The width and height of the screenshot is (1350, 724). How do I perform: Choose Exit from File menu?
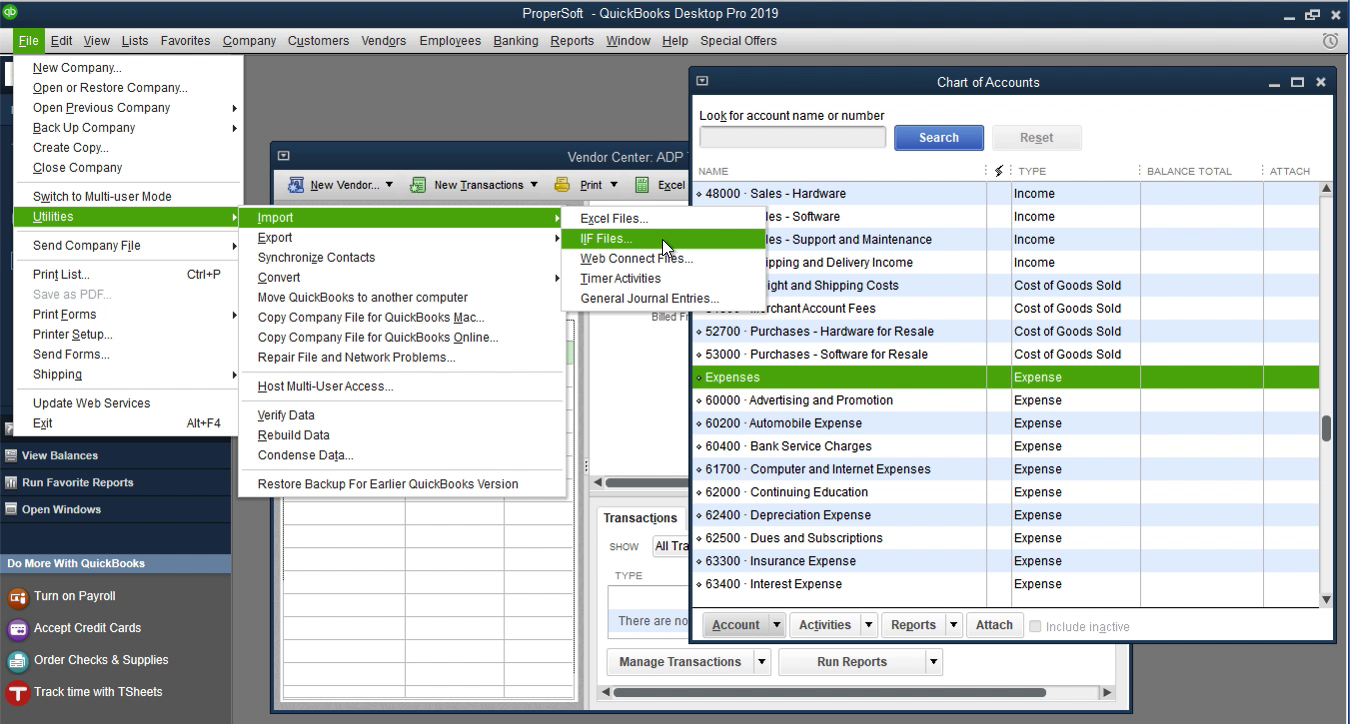coord(128,424)
